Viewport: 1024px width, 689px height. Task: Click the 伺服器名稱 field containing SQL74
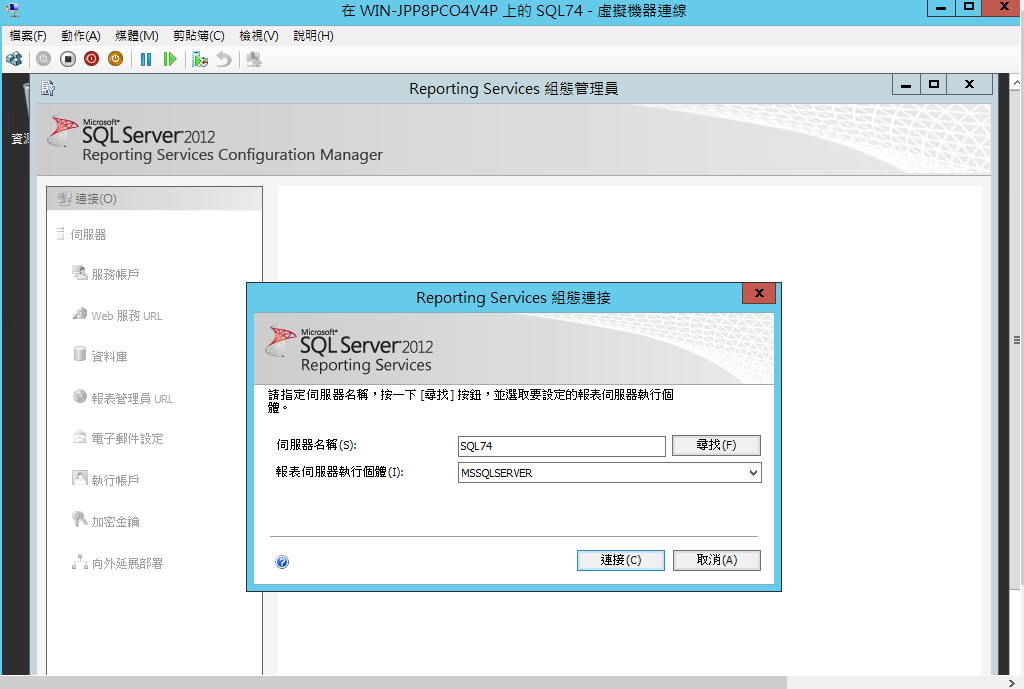pyautogui.click(x=562, y=446)
